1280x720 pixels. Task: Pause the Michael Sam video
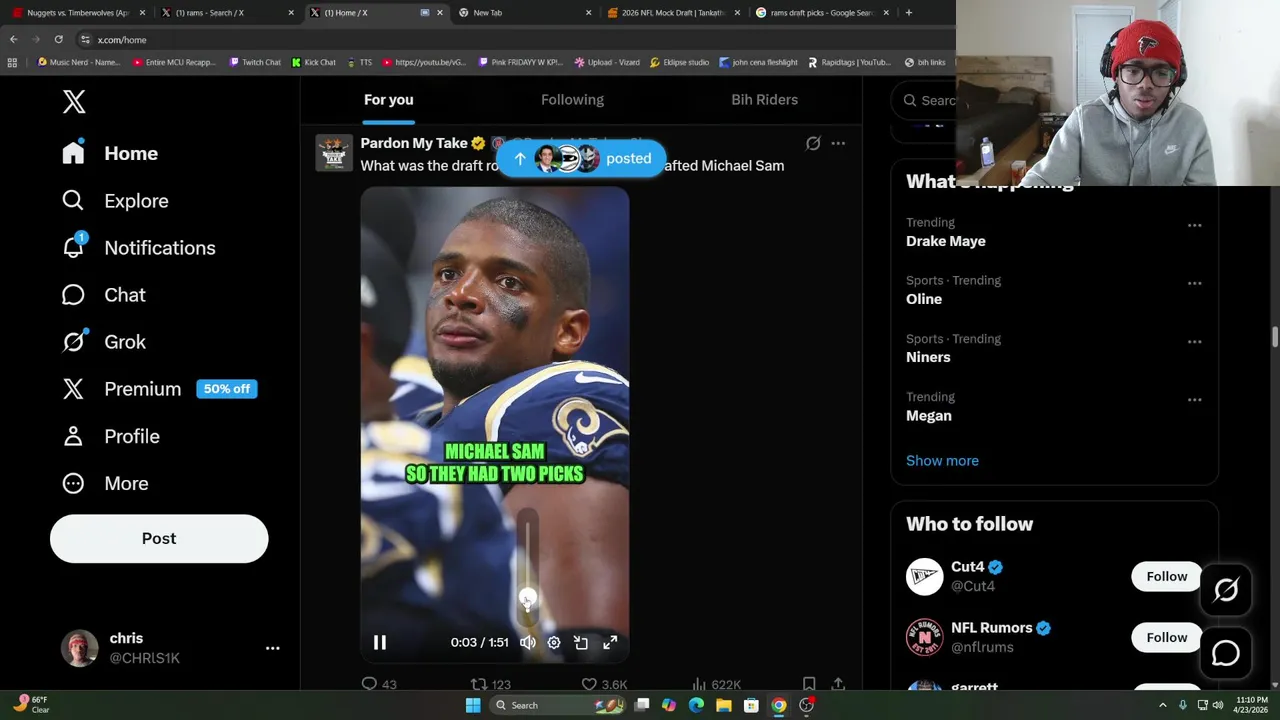(380, 642)
